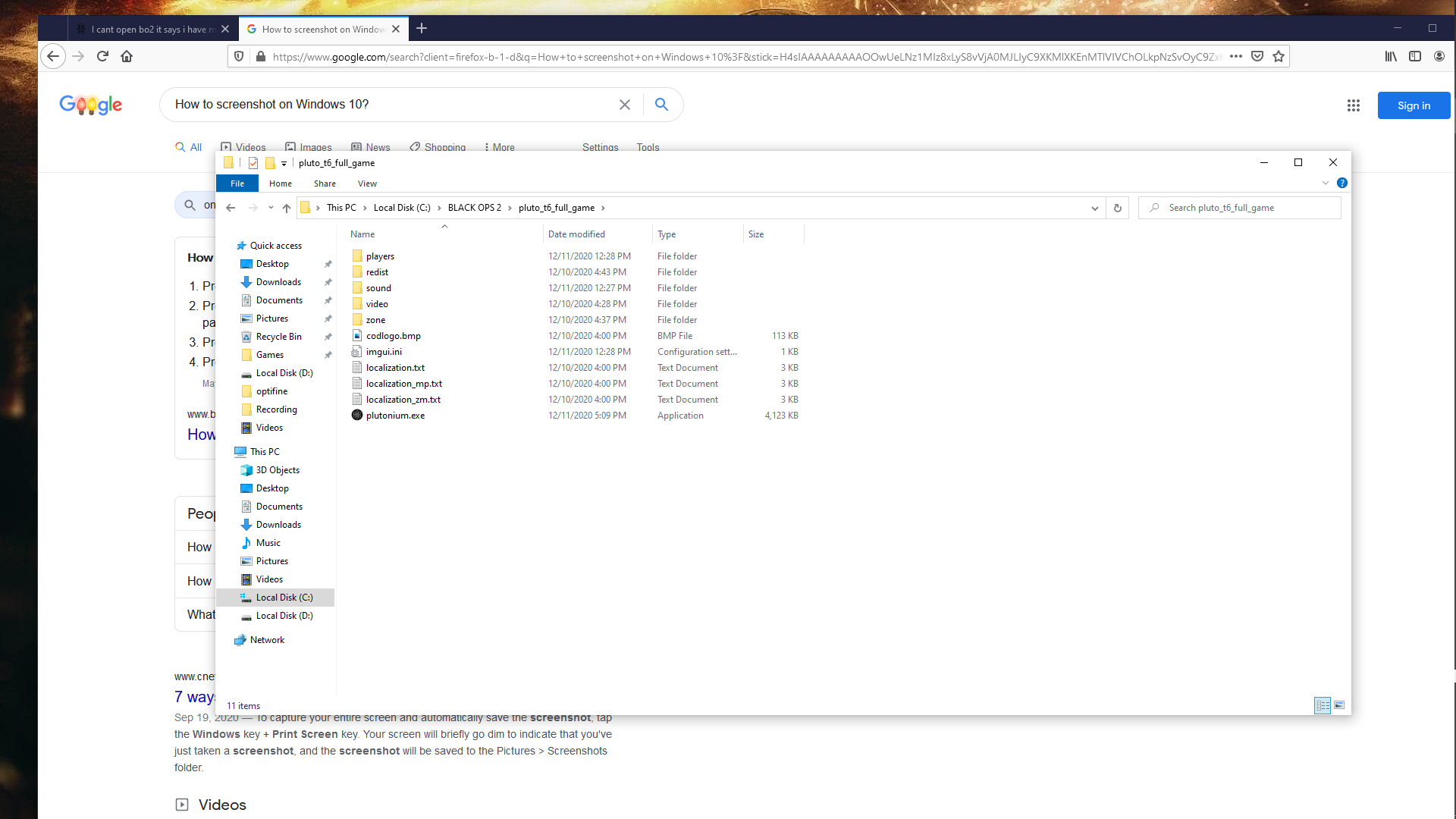
Task: Select Google Videos search tab
Action: click(x=243, y=147)
